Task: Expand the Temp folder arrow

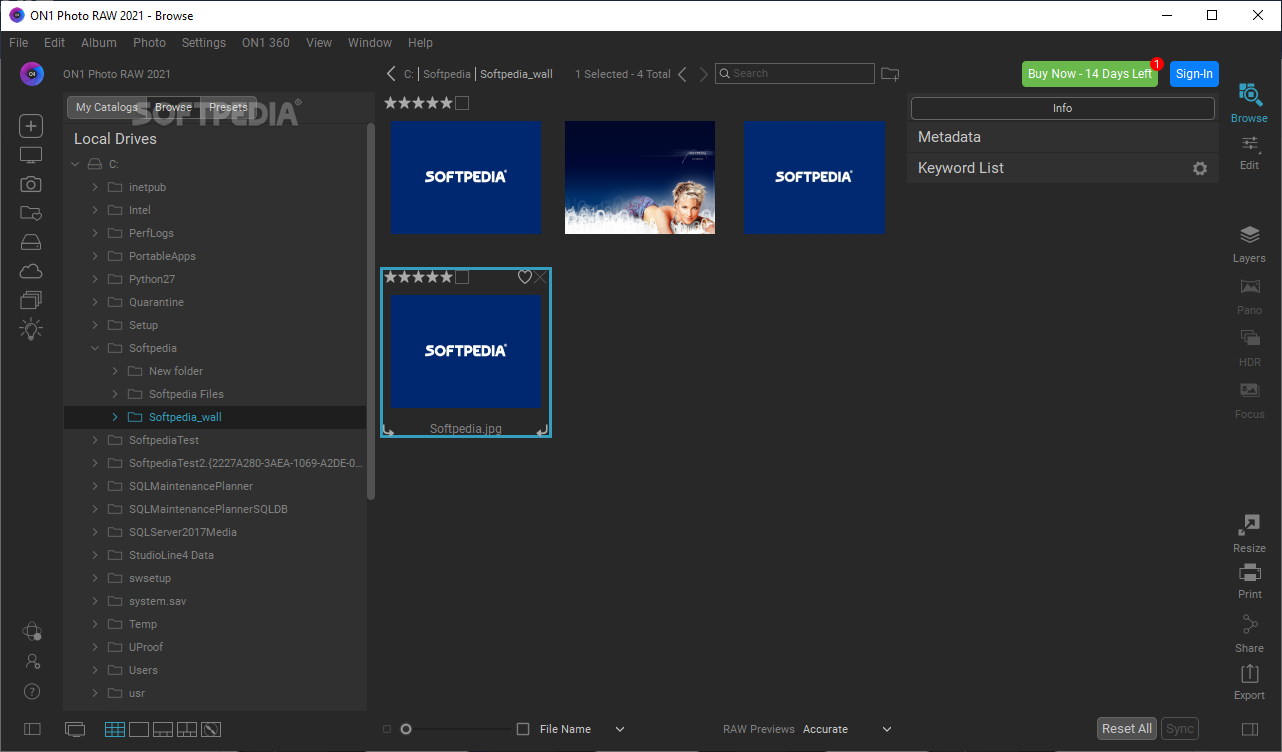Action: [95, 624]
